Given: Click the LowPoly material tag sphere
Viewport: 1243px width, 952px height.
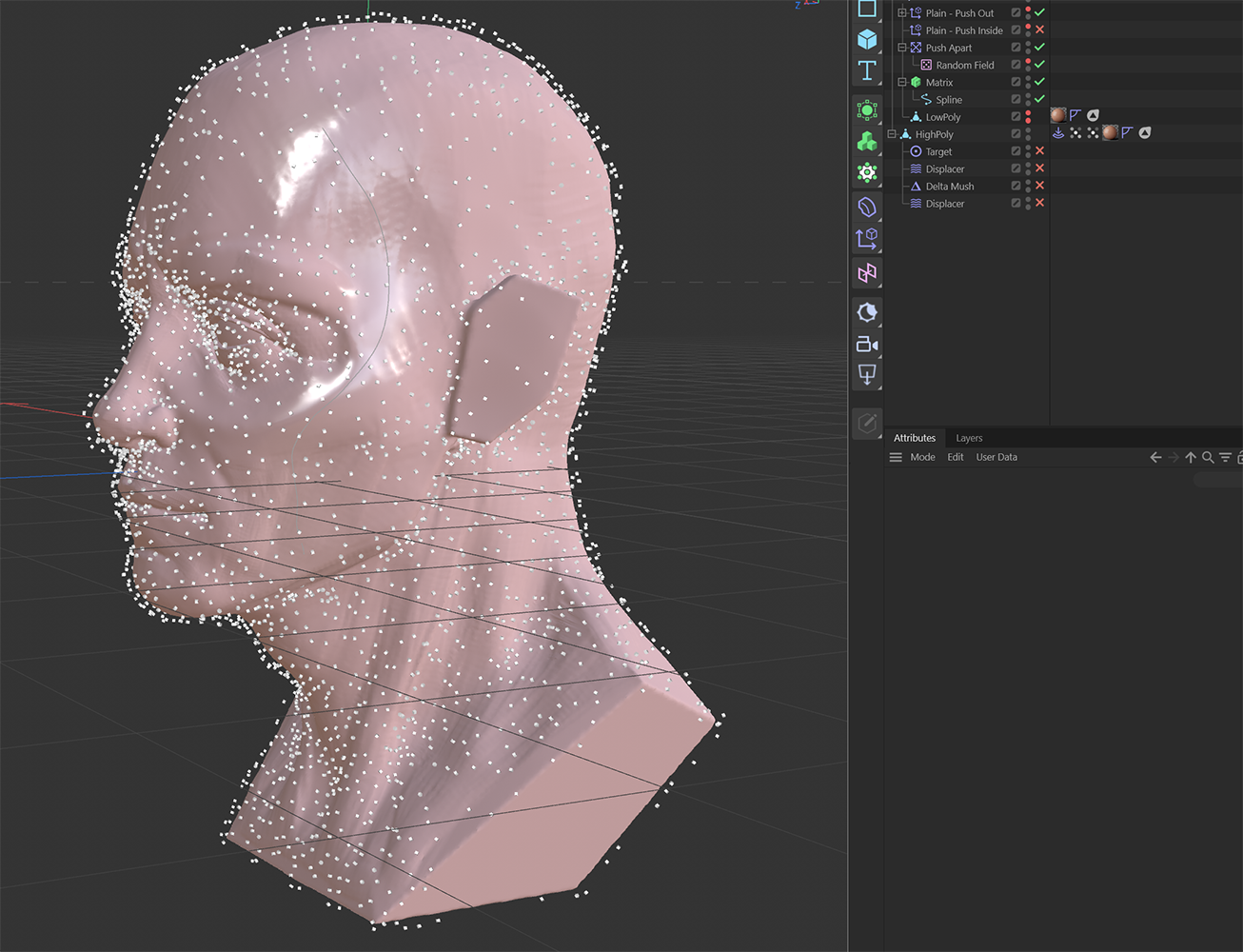Looking at the screenshot, I should [1058, 115].
